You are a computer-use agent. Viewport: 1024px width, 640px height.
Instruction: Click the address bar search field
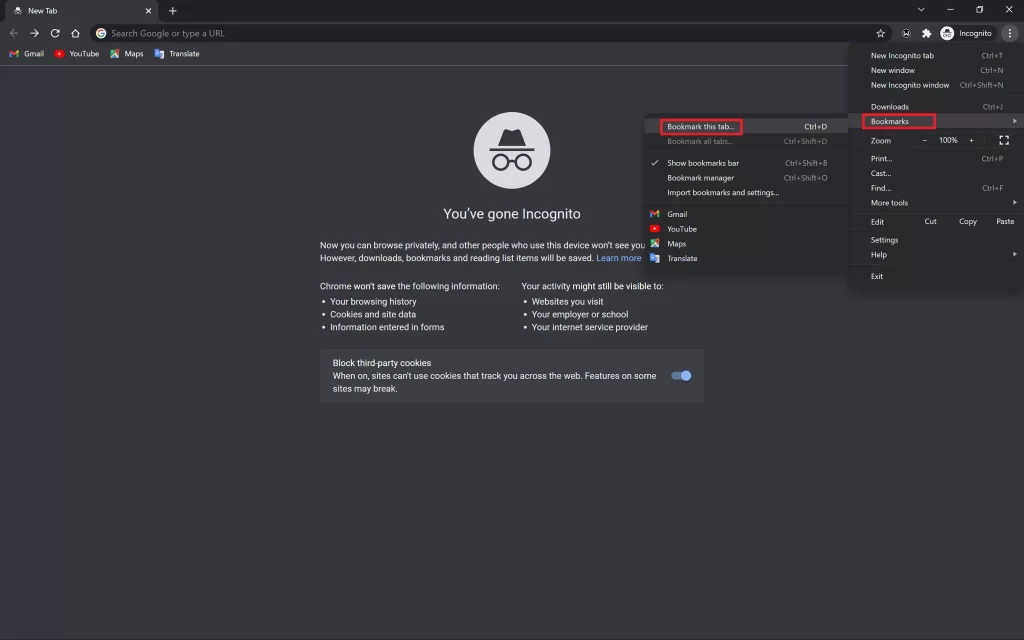pyautogui.click(x=490, y=33)
